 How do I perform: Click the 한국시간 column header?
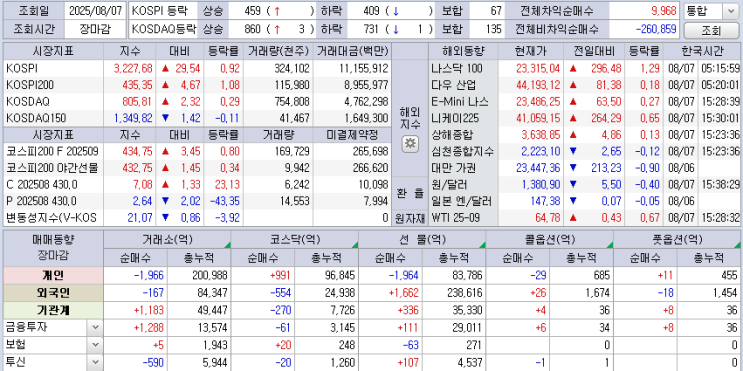click(703, 52)
